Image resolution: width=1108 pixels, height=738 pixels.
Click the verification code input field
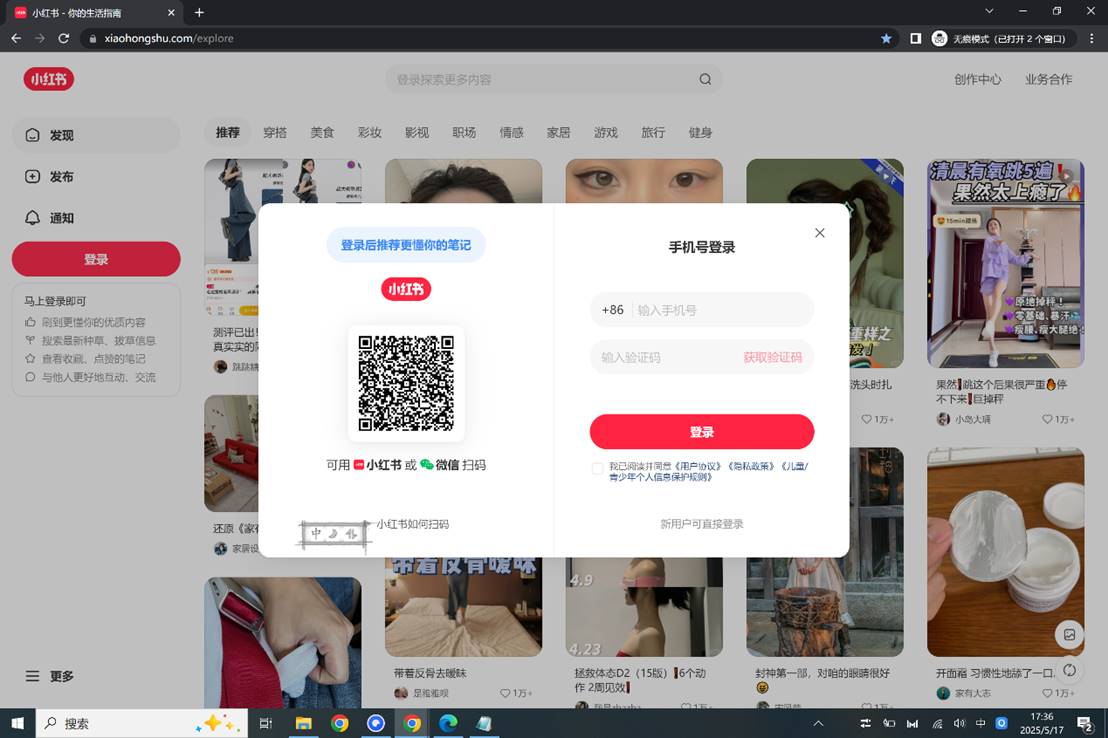coord(664,358)
